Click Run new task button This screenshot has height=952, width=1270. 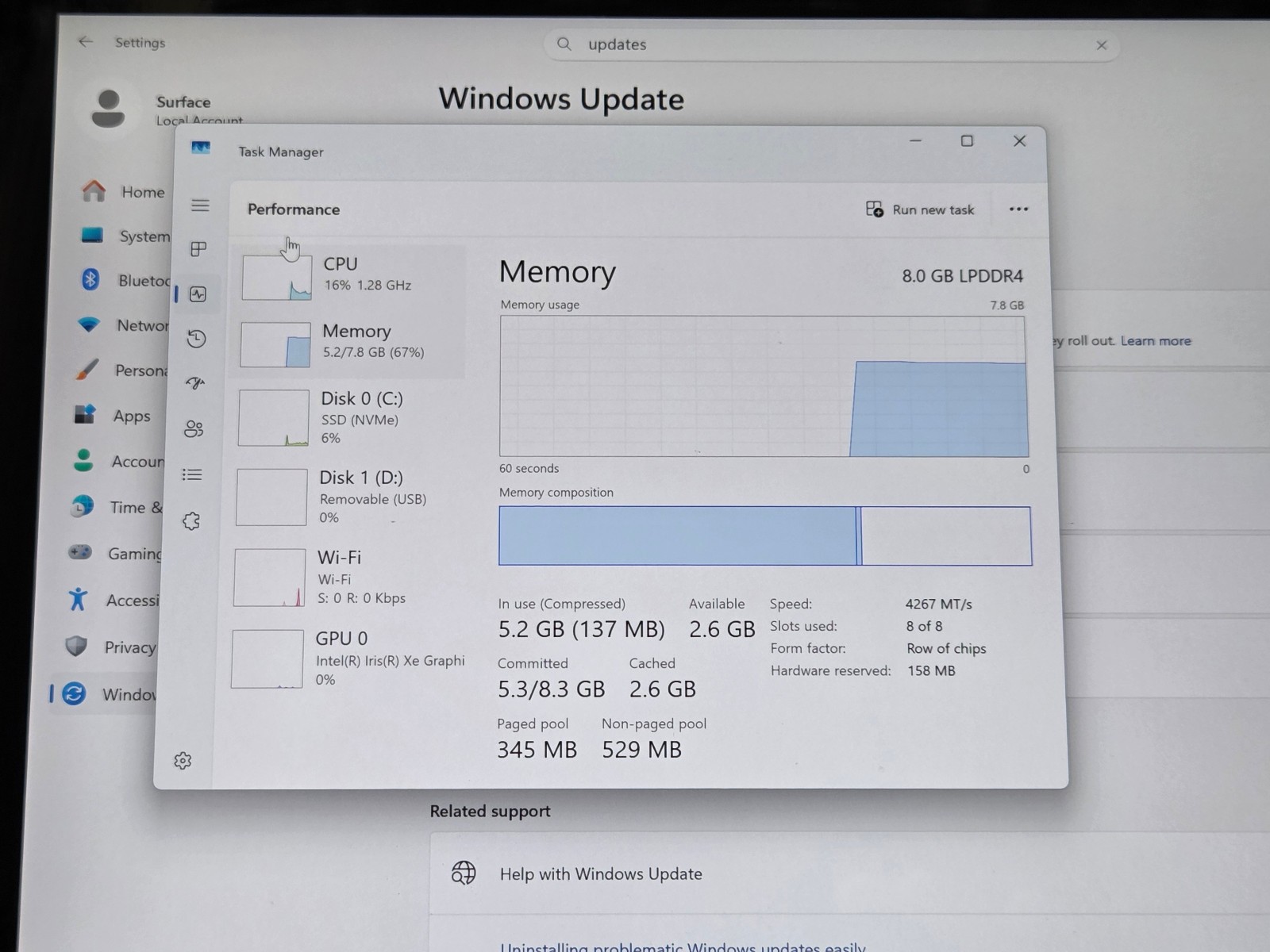920,209
